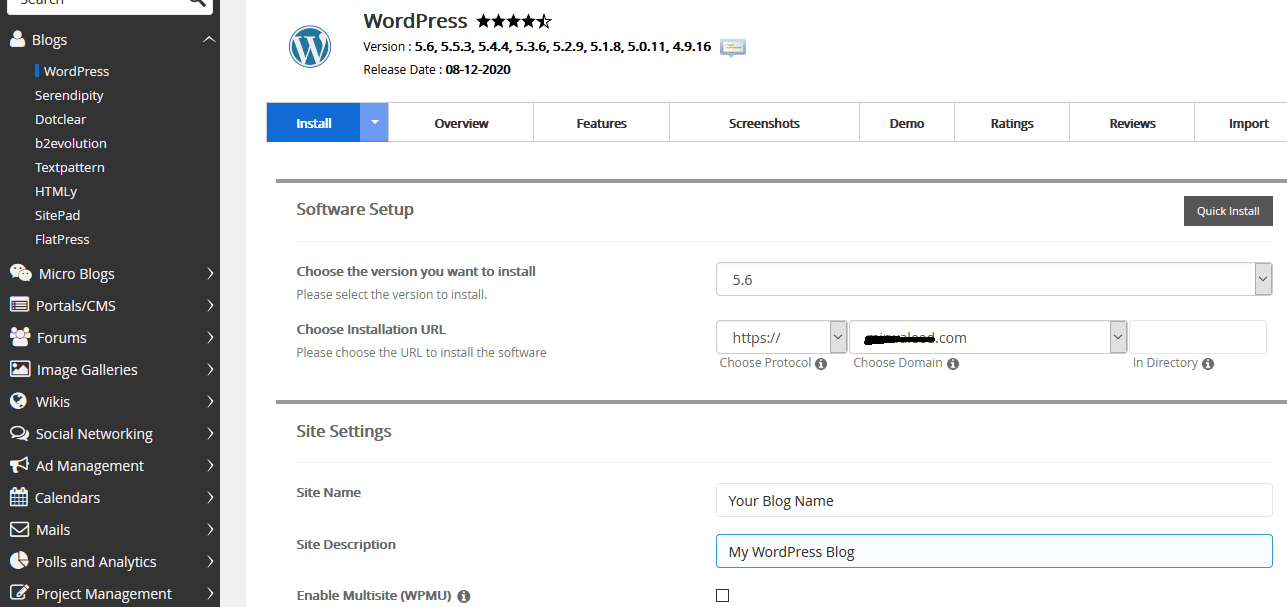Show info for Choose Protocol
The height and width of the screenshot is (607, 1287).
821,364
